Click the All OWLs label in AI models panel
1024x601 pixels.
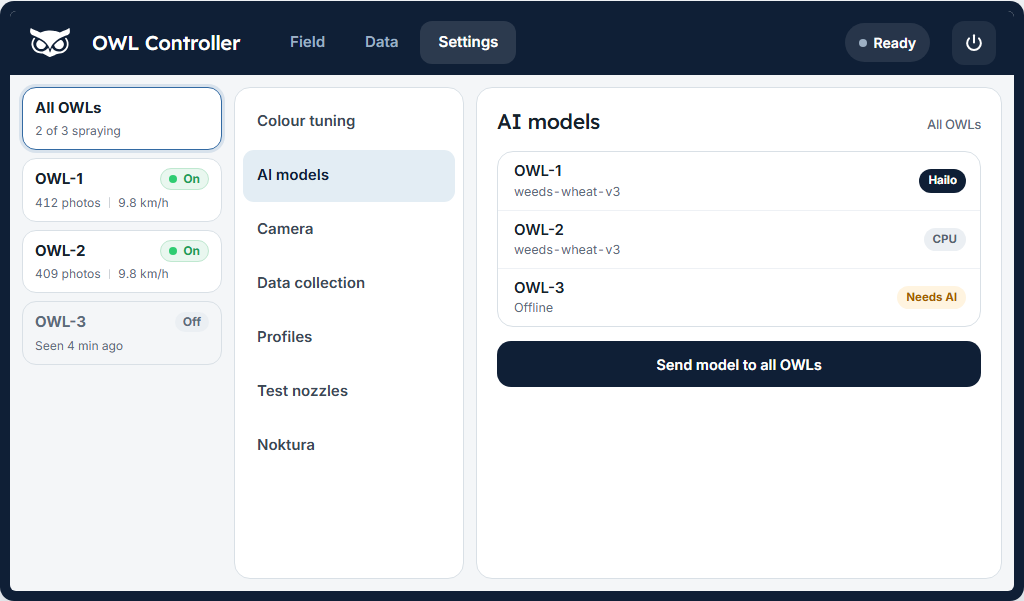(x=953, y=125)
